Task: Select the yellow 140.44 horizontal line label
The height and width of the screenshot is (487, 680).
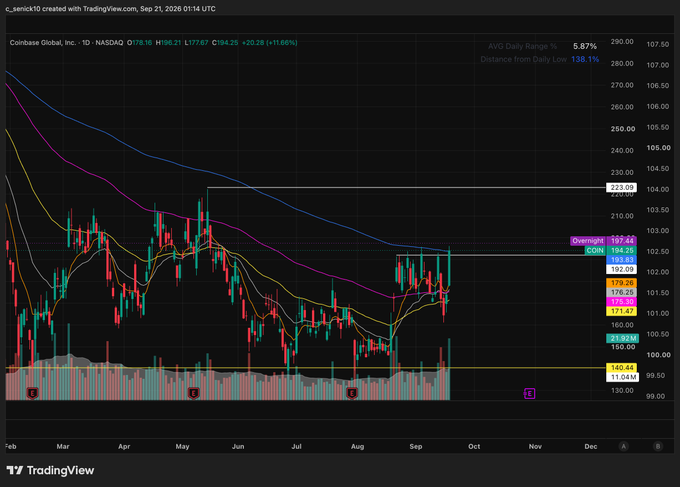Action: tap(621, 368)
